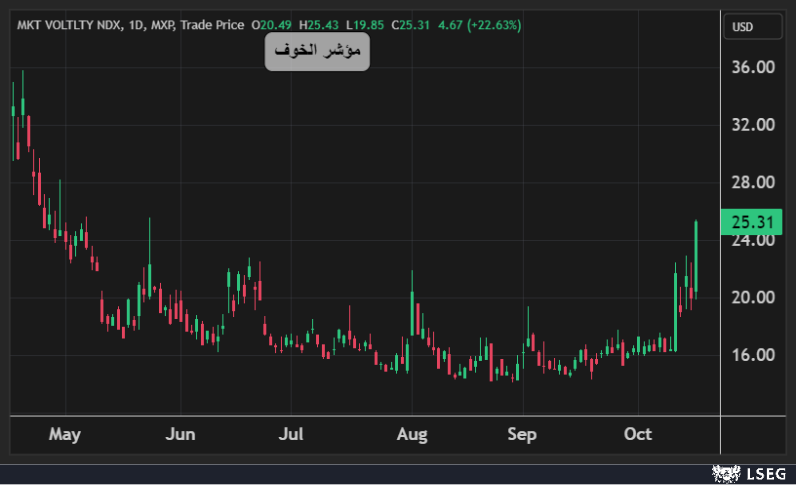Click the 28.00 price axis label
This screenshot has width=796, height=485.
point(753,183)
